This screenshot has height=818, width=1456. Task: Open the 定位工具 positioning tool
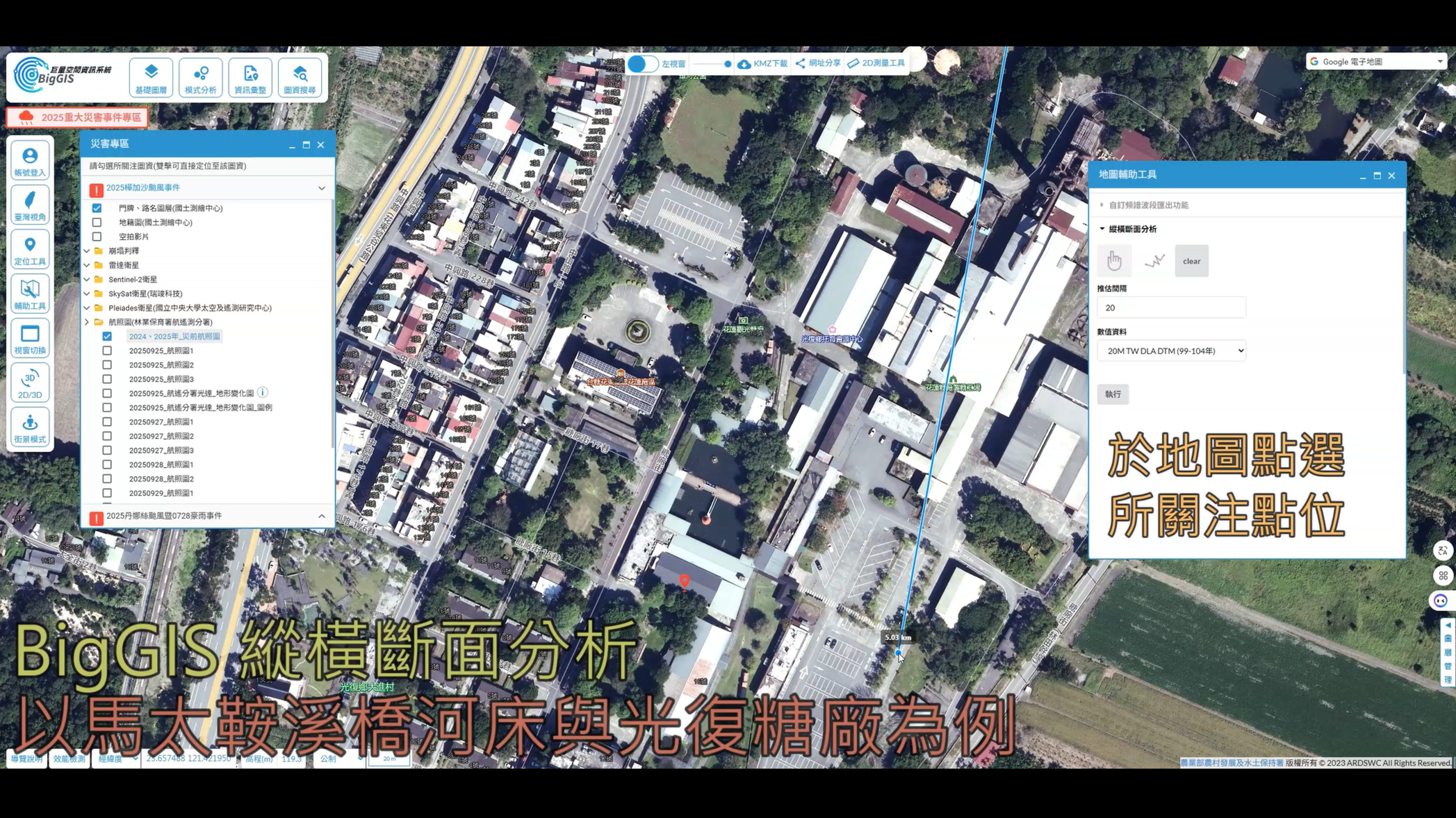[x=30, y=249]
